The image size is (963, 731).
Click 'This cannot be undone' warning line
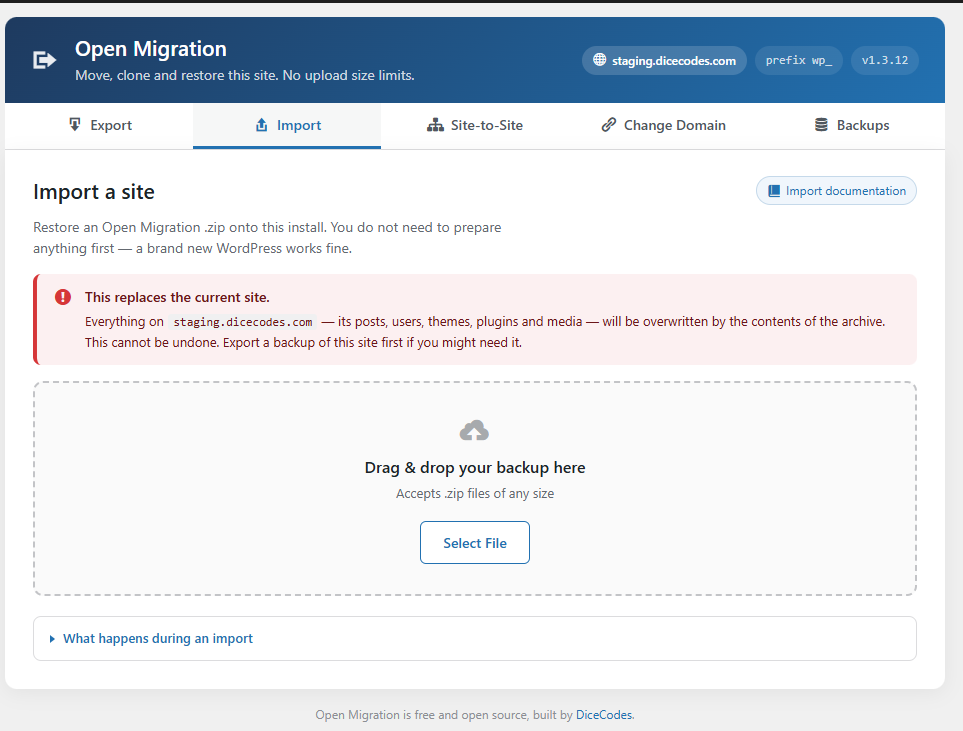coord(303,343)
